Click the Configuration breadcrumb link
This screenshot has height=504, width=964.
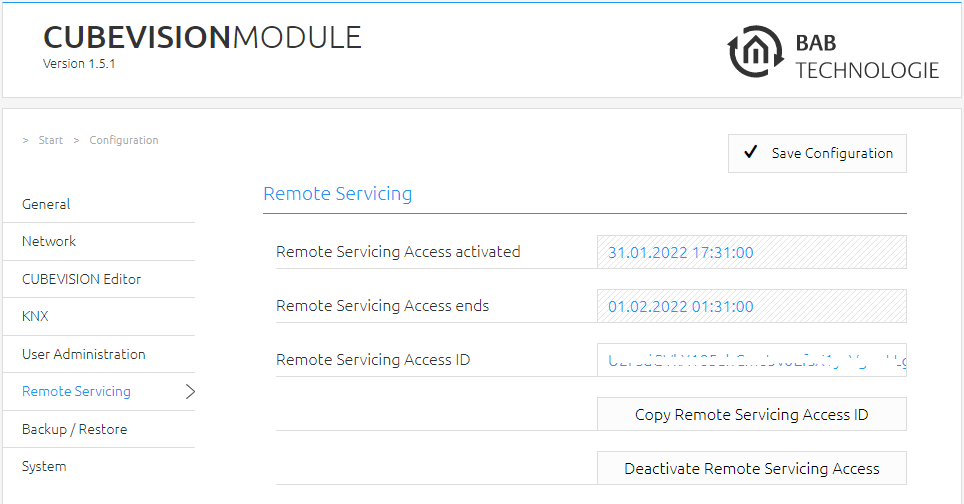(124, 140)
